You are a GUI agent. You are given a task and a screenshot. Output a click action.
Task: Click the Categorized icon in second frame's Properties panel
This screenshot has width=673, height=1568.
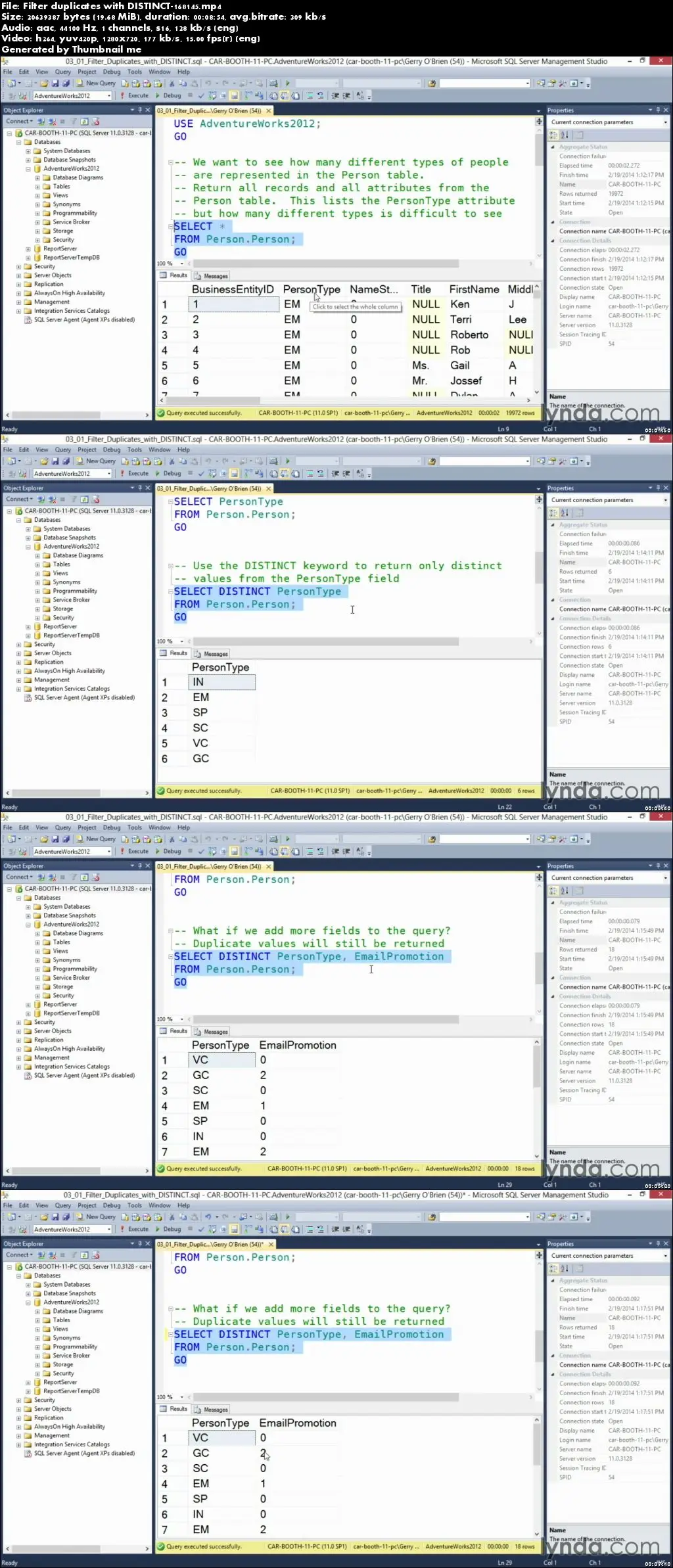pyautogui.click(x=554, y=513)
